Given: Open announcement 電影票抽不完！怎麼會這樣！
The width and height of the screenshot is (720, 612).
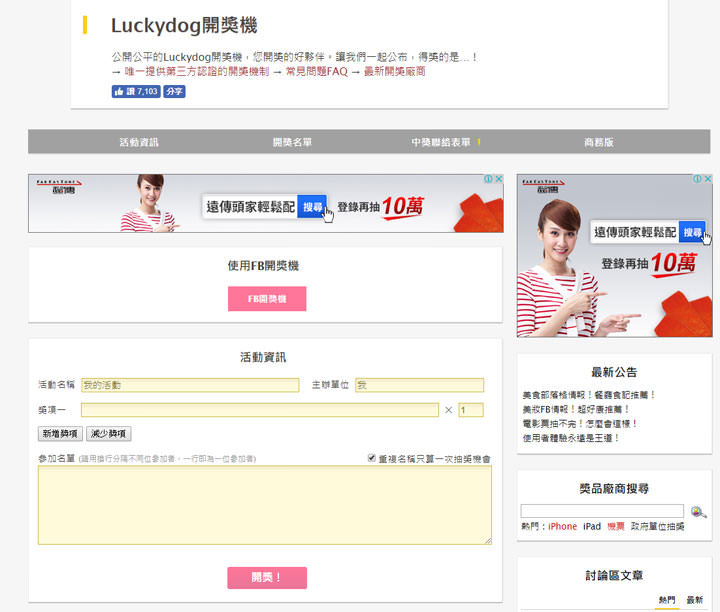Looking at the screenshot, I should coord(580,423).
